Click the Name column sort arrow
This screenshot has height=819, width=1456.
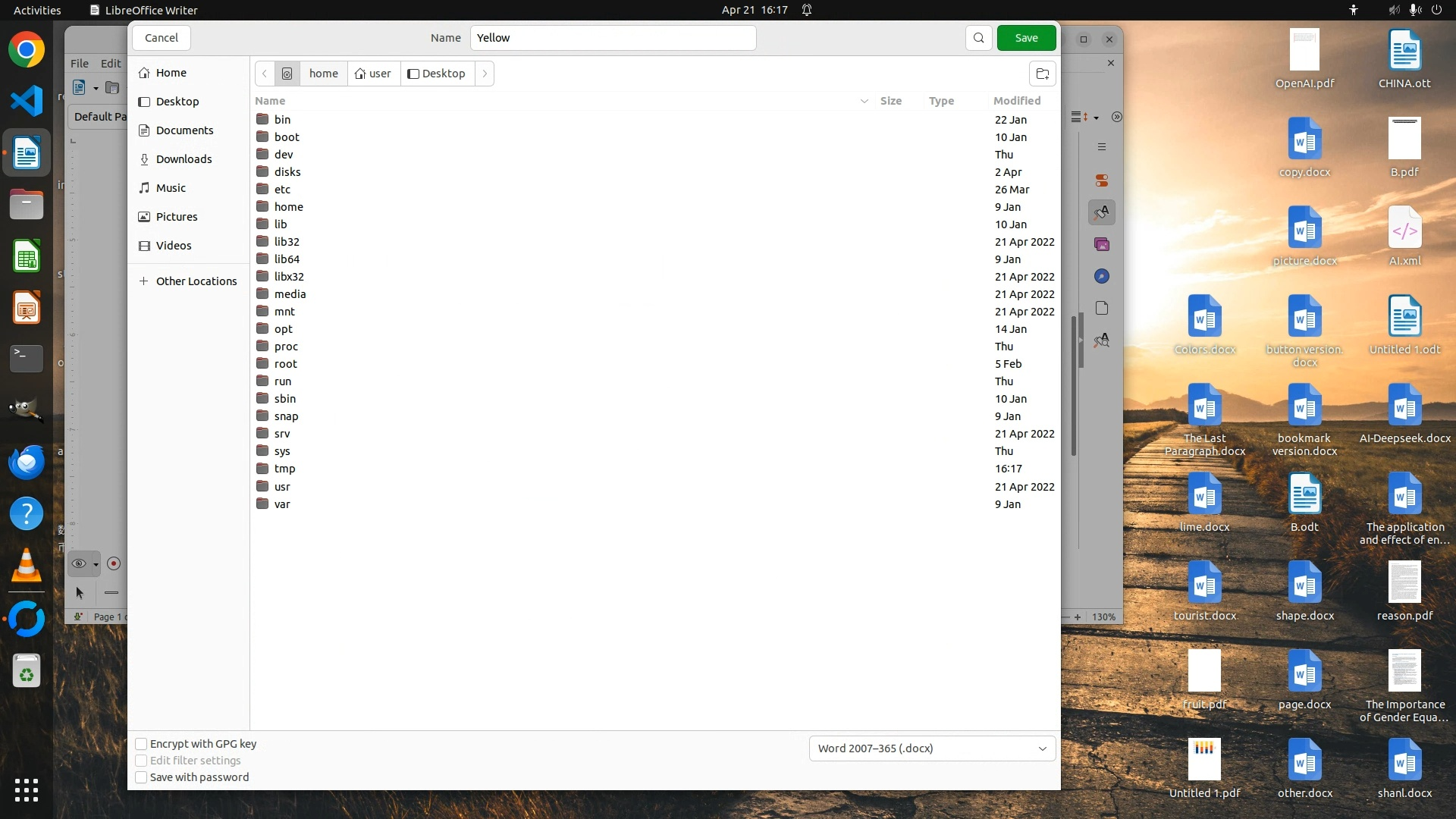click(864, 101)
